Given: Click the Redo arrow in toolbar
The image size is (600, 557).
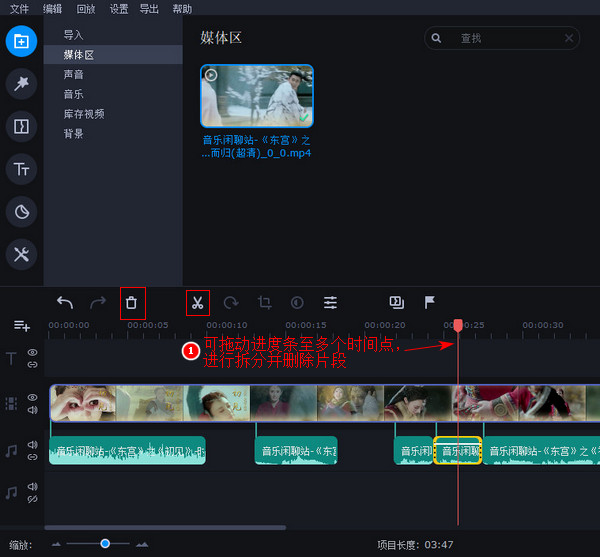Looking at the screenshot, I should pos(98,303).
